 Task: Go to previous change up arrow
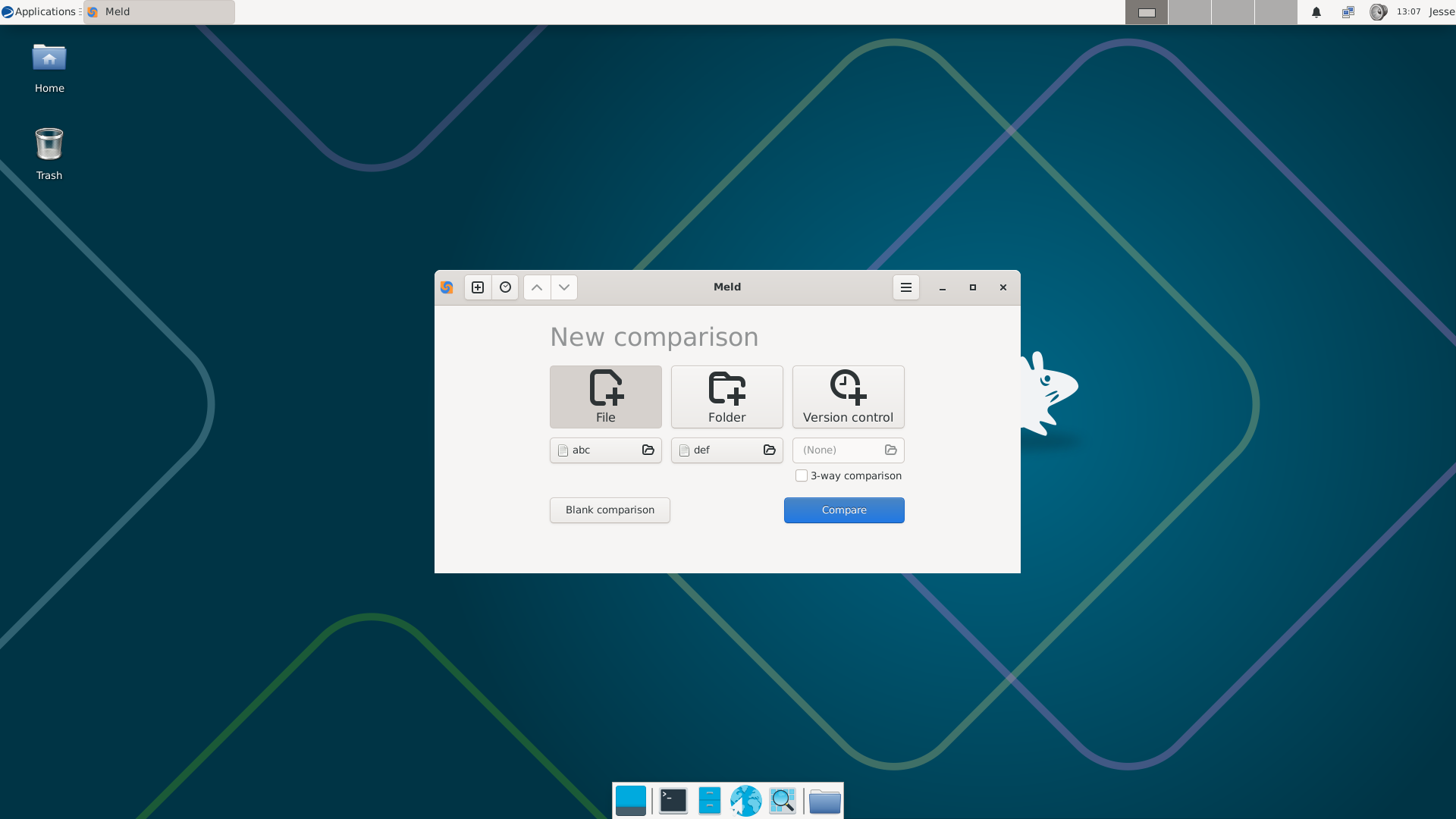pyautogui.click(x=537, y=287)
